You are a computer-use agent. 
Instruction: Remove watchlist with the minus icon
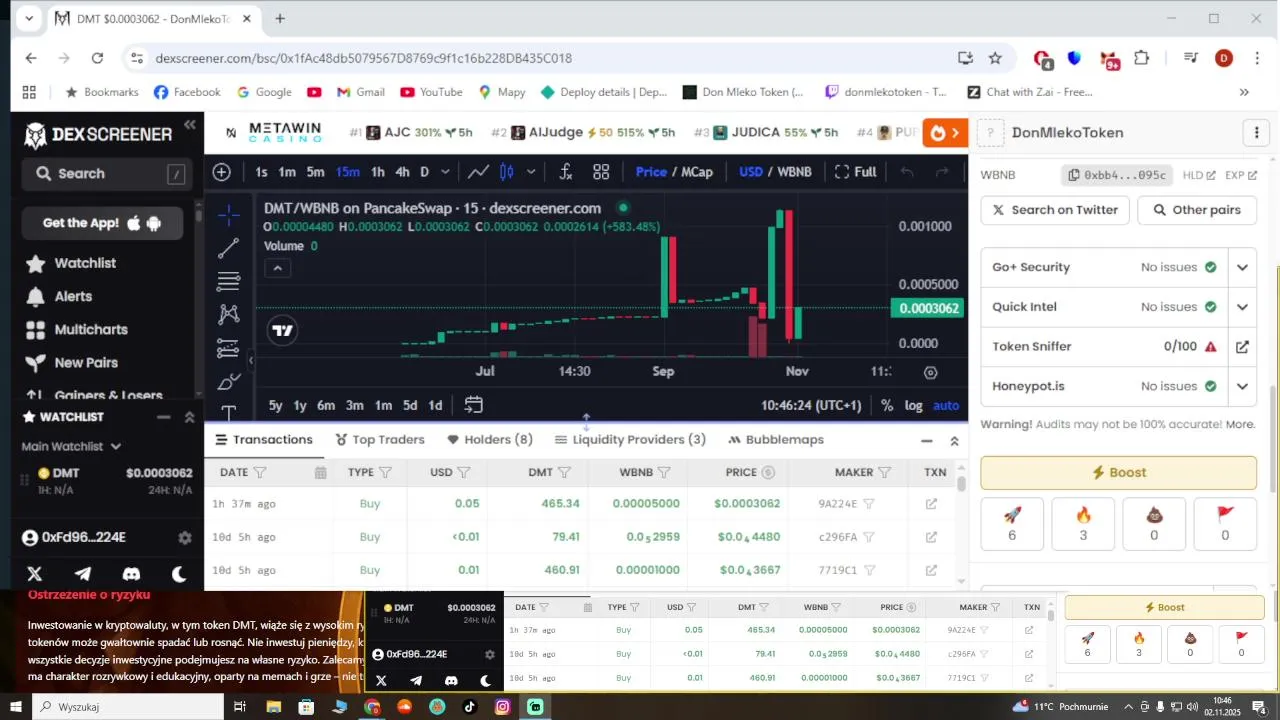pos(164,417)
